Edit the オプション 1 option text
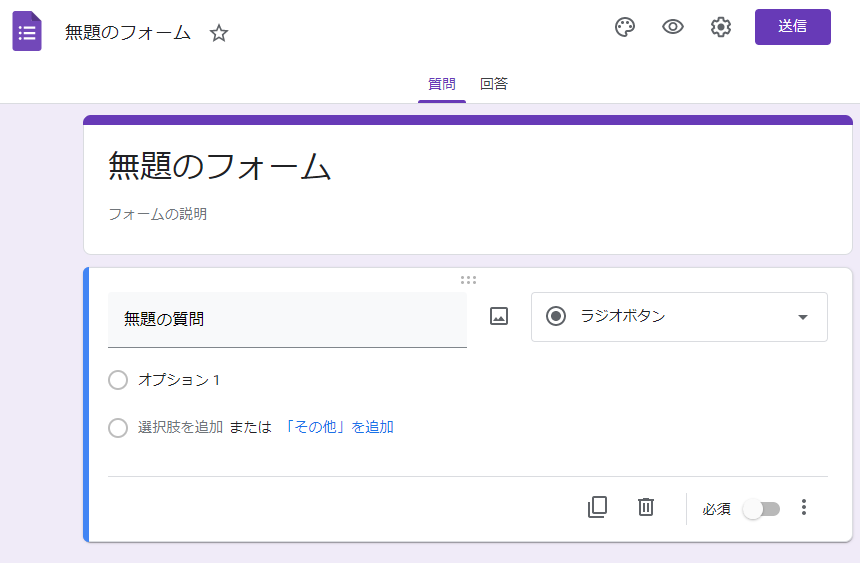Image resolution: width=860 pixels, height=563 pixels. pyautogui.click(x=179, y=380)
